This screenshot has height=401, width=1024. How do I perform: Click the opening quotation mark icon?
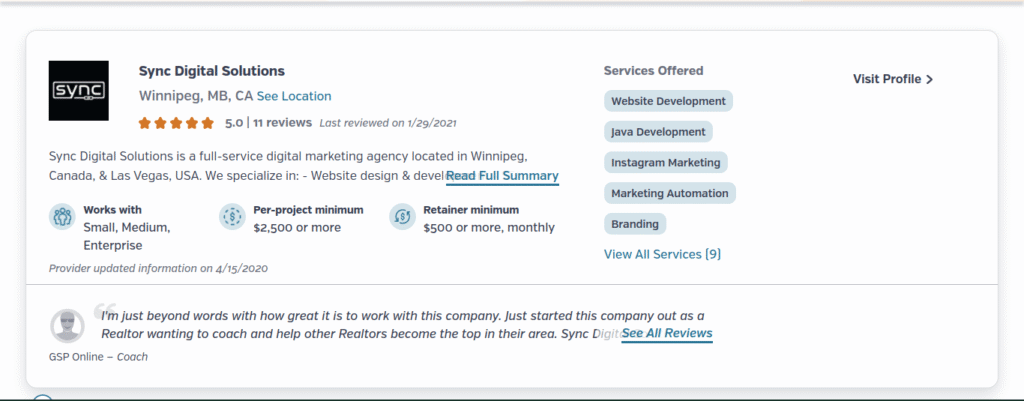pos(101,311)
